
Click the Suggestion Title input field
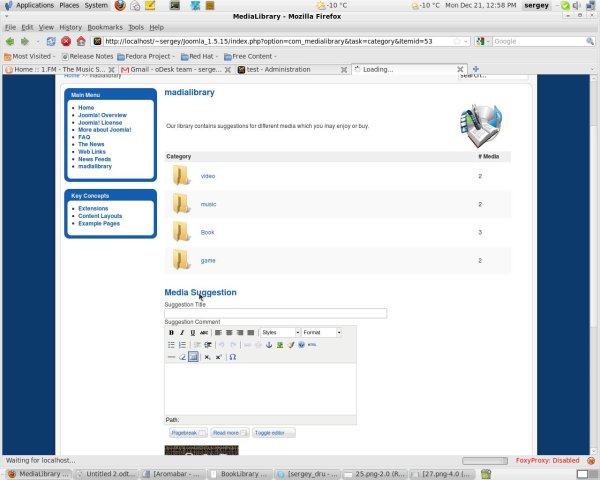[276, 313]
